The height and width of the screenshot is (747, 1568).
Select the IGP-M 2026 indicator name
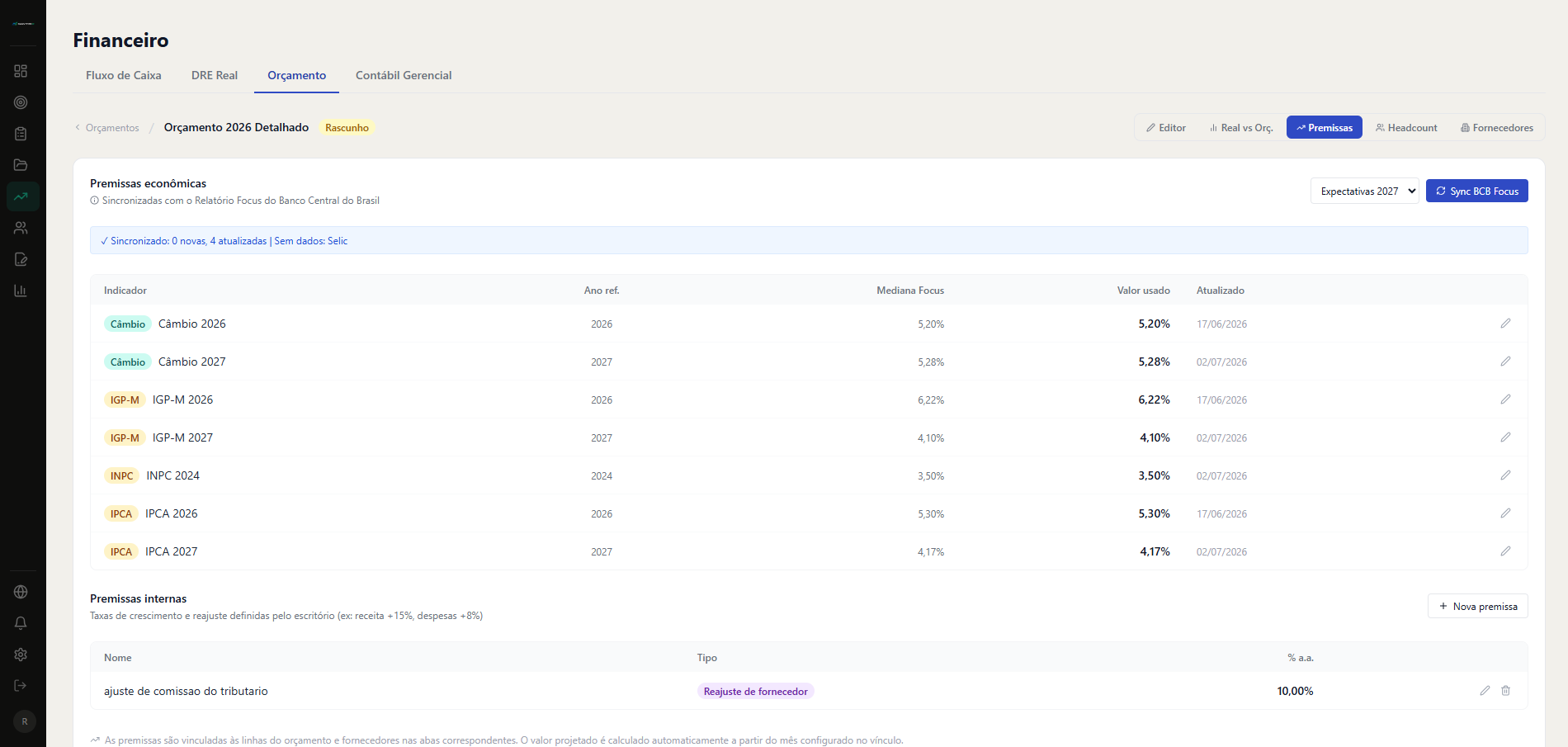point(182,400)
